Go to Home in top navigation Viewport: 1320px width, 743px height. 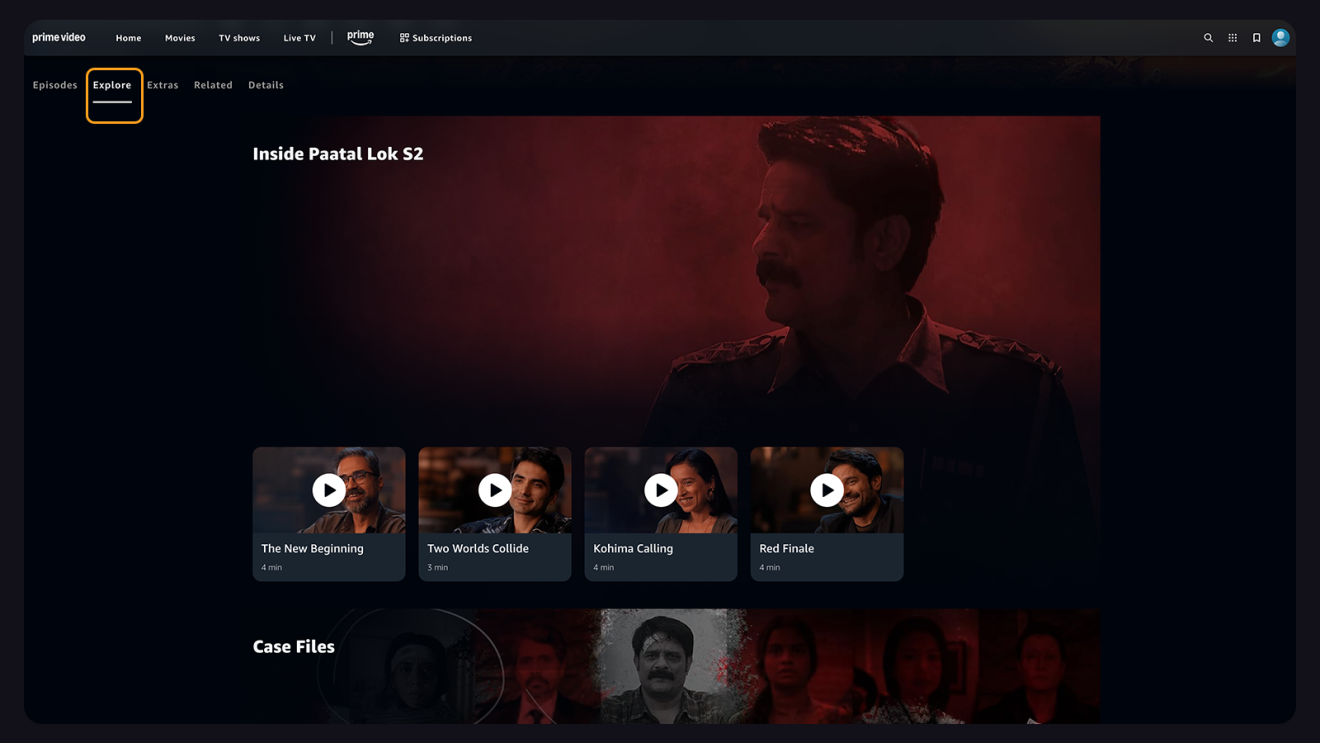tap(128, 38)
